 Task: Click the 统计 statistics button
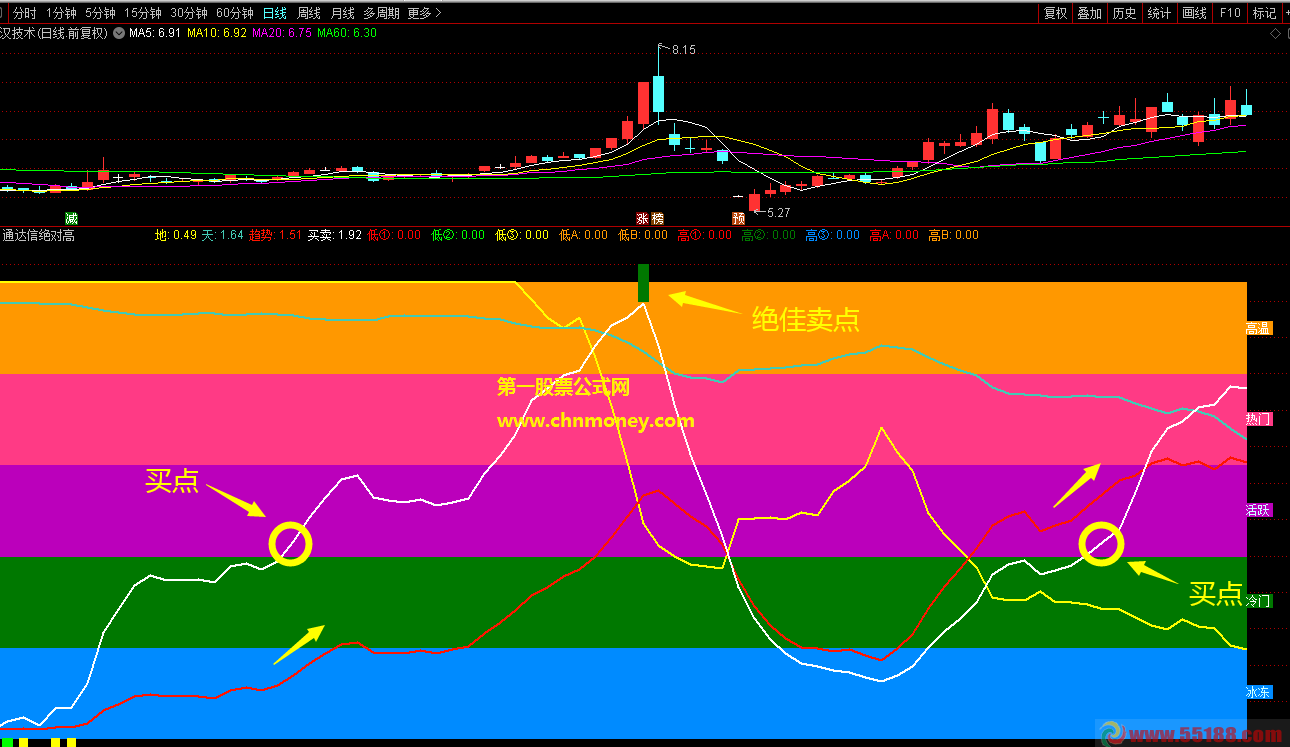point(1159,13)
